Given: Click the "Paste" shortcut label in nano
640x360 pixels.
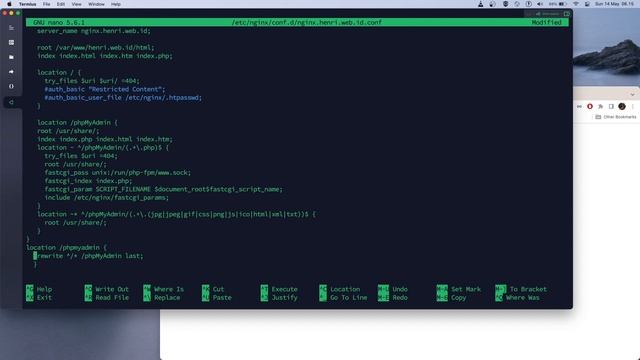Looking at the screenshot, I should 222,298.
